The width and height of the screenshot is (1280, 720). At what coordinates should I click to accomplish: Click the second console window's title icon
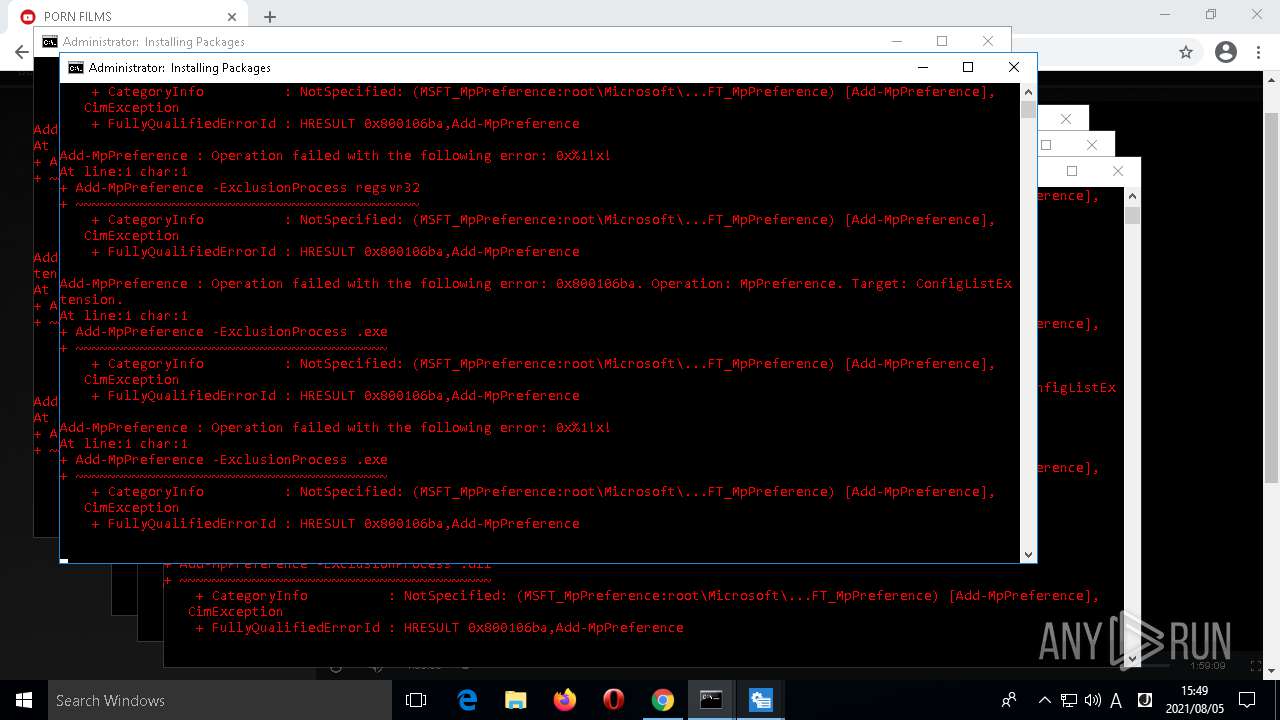pos(50,41)
